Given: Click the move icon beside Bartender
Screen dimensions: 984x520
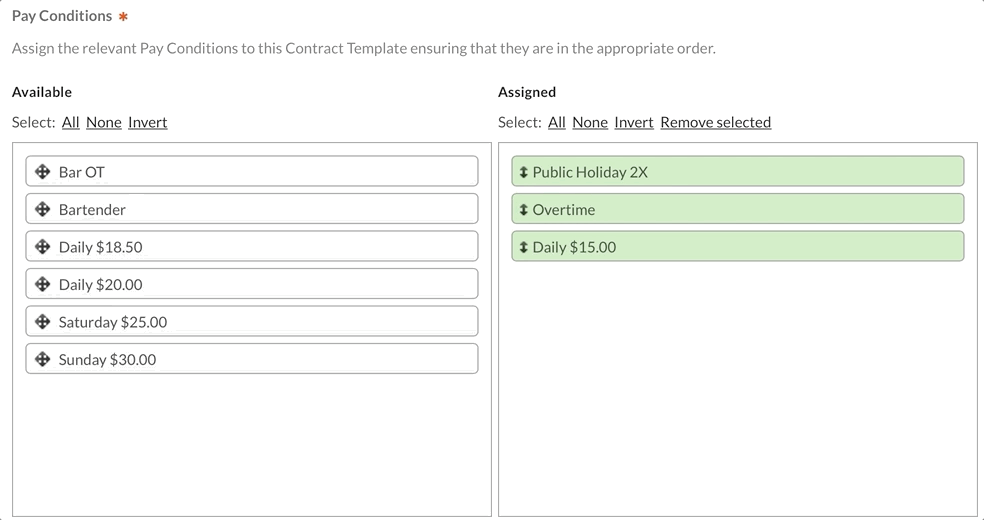Looking at the screenshot, I should 43,210.
